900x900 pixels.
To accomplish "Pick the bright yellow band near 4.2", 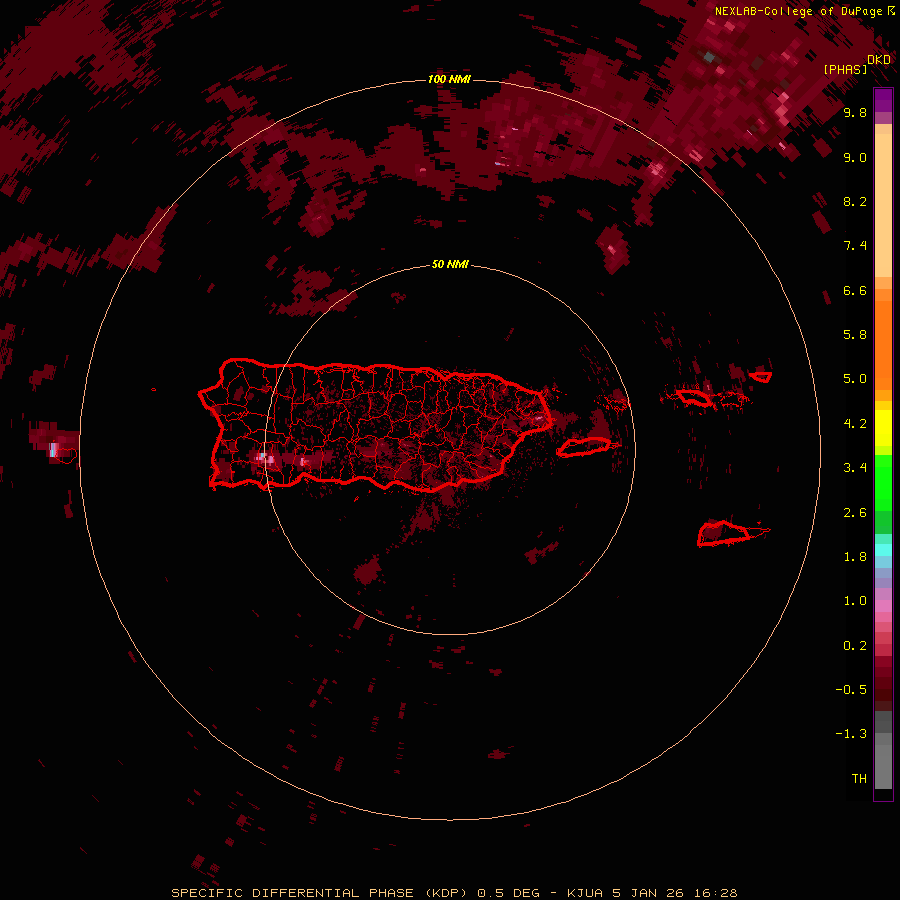I will tap(883, 428).
